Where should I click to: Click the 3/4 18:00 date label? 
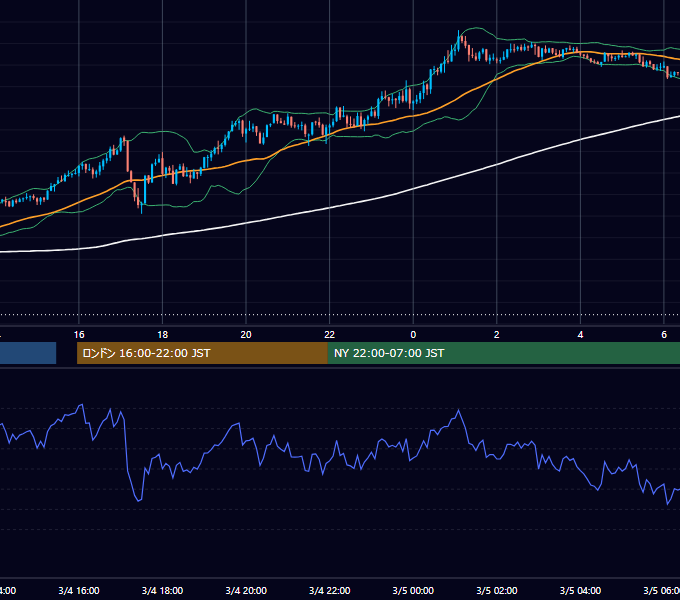click(163, 590)
